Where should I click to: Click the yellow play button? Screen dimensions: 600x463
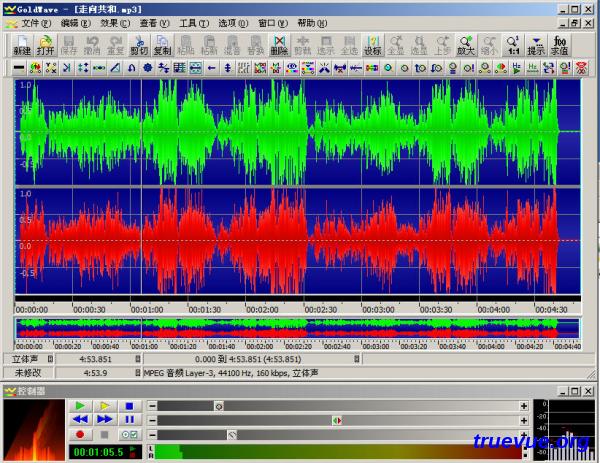click(104, 406)
